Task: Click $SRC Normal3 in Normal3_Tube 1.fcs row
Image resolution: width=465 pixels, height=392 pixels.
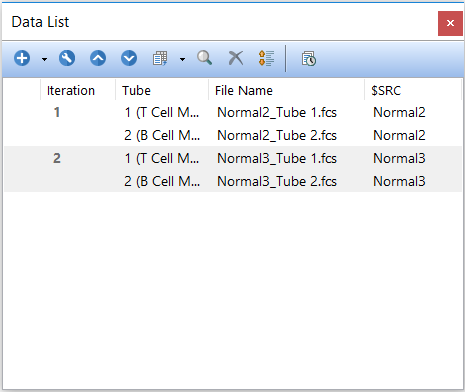Action: point(399,158)
